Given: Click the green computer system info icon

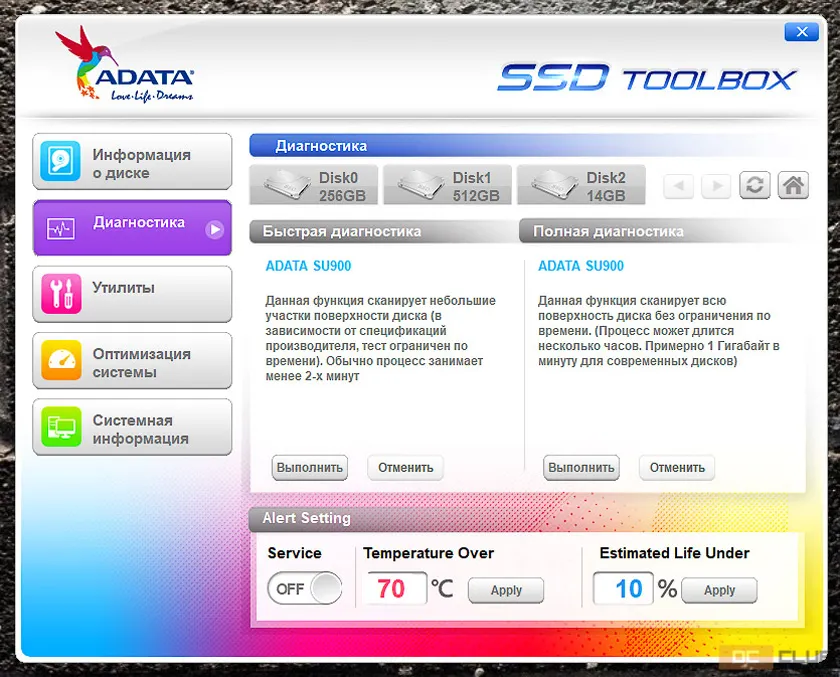Looking at the screenshot, I should pos(61,427).
